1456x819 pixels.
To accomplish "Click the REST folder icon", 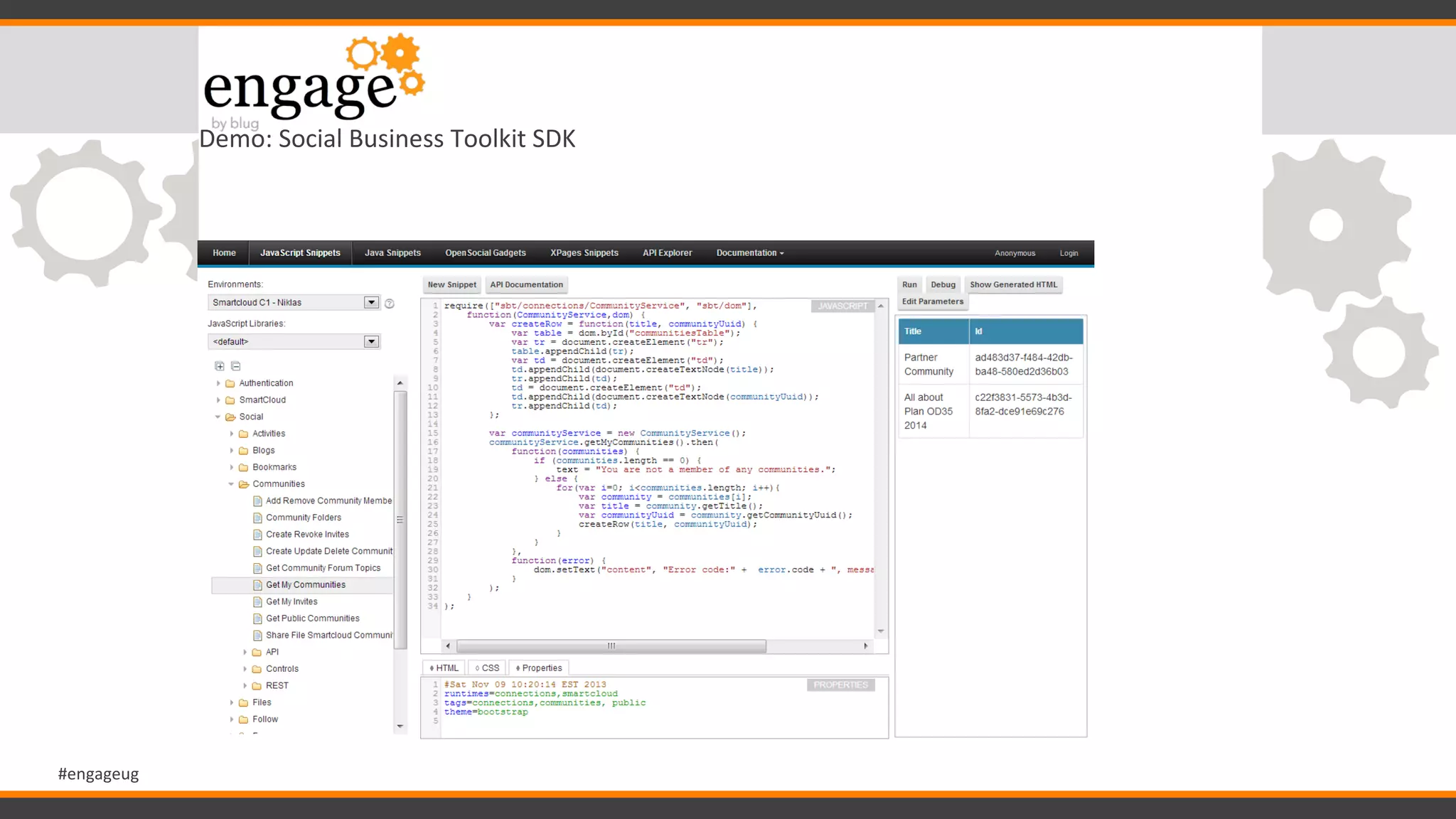I will coord(257,686).
